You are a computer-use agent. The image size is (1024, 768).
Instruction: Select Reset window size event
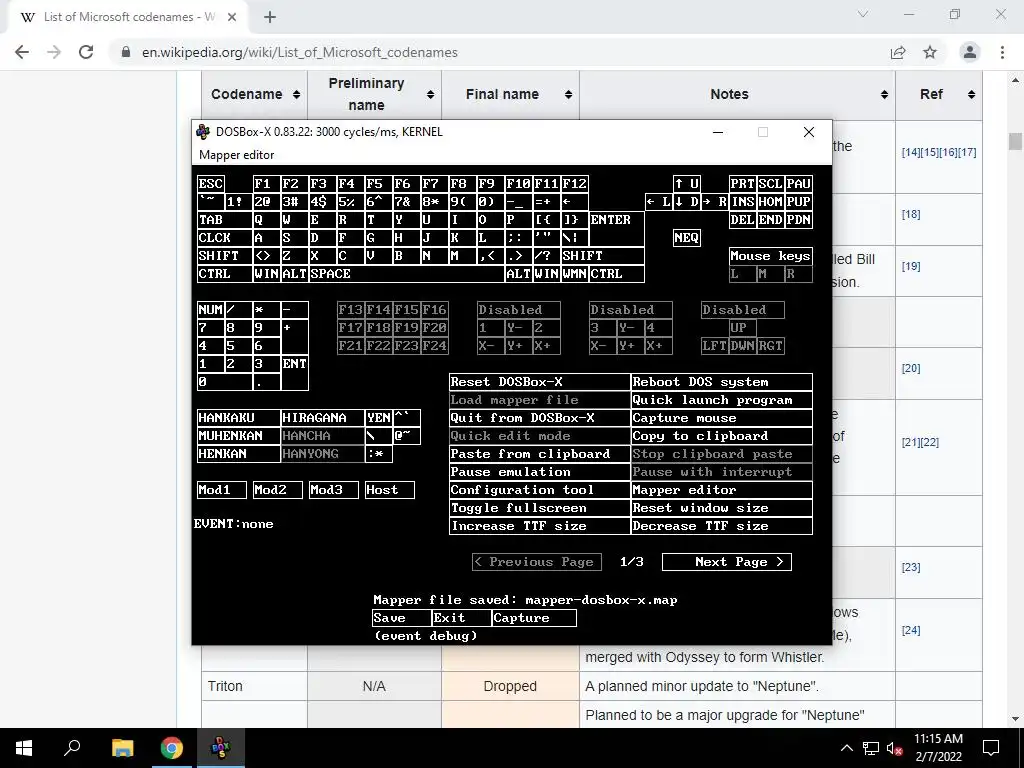click(722, 507)
